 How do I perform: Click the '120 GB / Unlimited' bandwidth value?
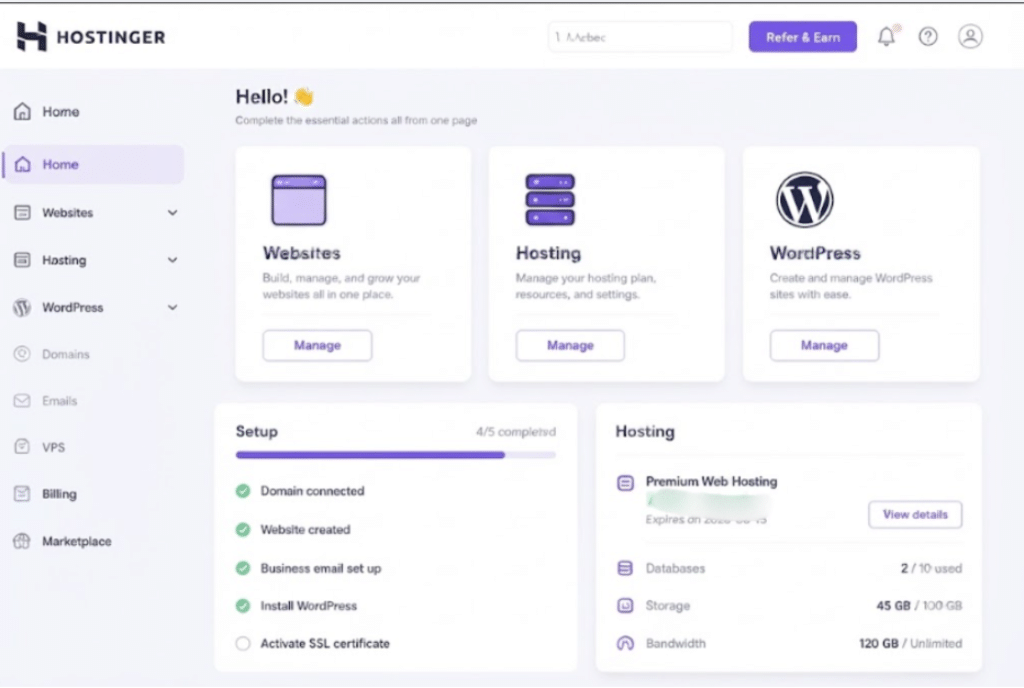click(x=910, y=644)
